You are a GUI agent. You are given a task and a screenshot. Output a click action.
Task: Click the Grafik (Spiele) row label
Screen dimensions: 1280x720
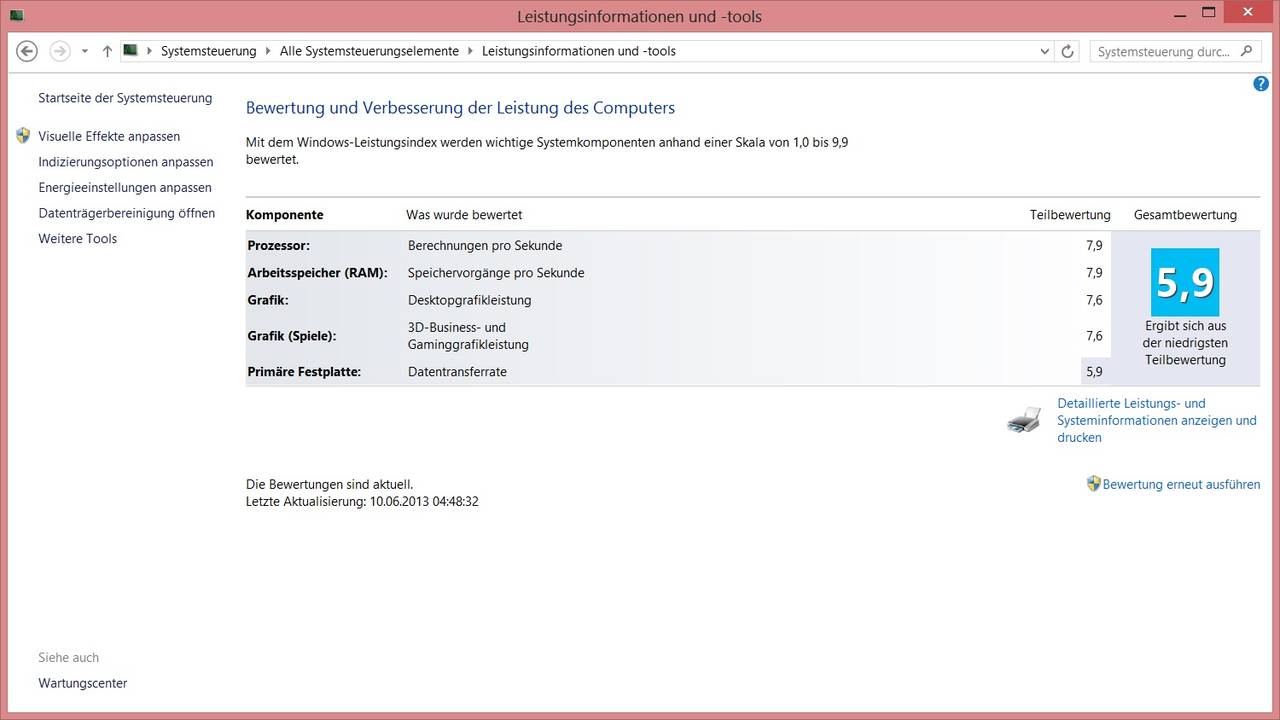tap(292, 336)
